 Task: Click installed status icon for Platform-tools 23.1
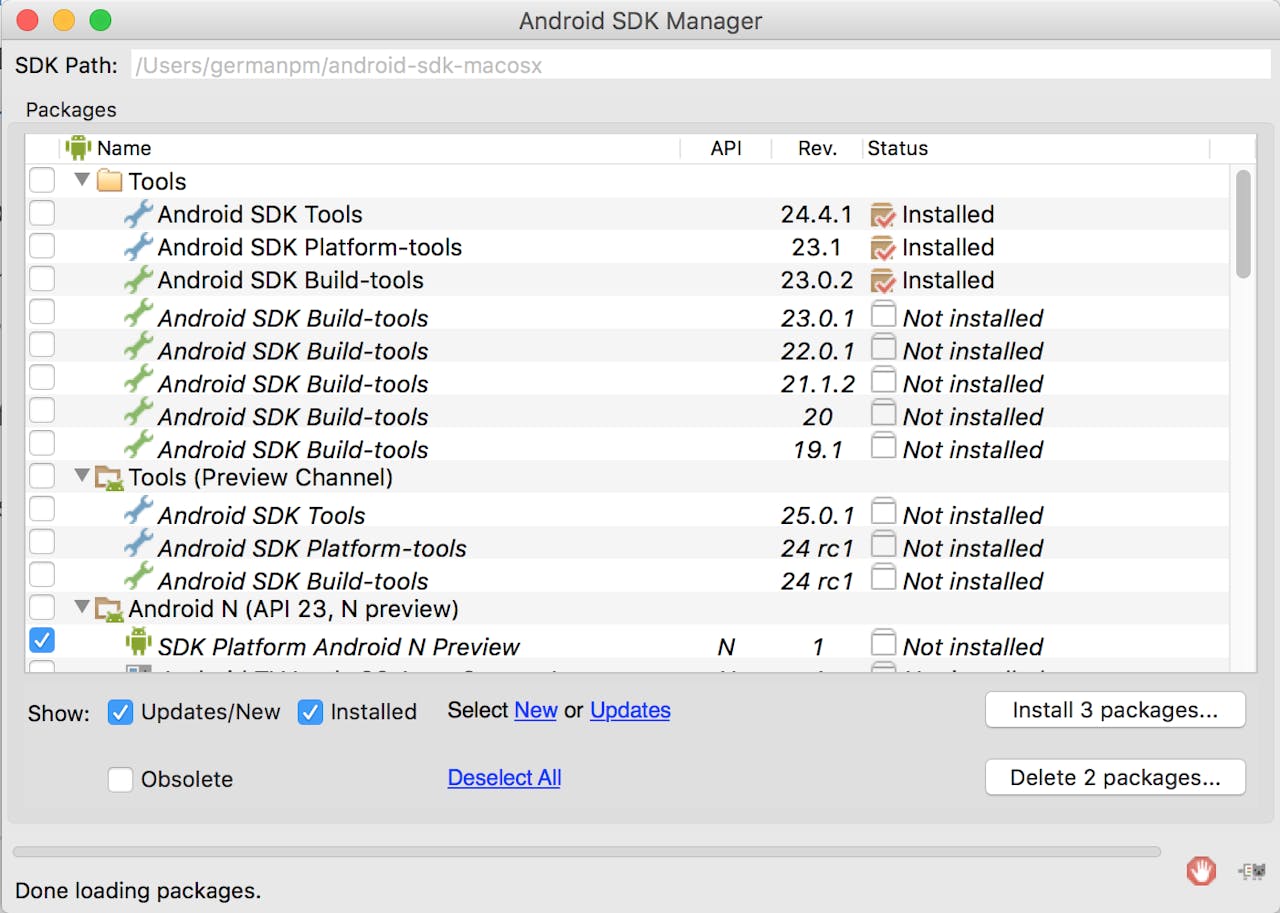click(883, 247)
